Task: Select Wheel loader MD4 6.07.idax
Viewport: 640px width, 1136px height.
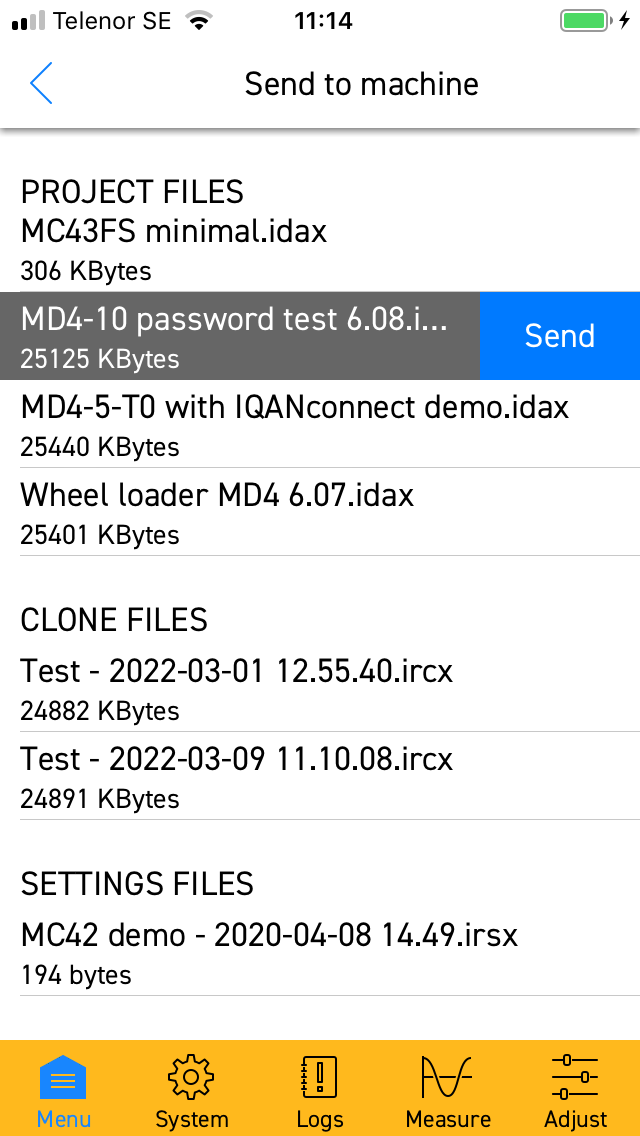Action: point(320,511)
